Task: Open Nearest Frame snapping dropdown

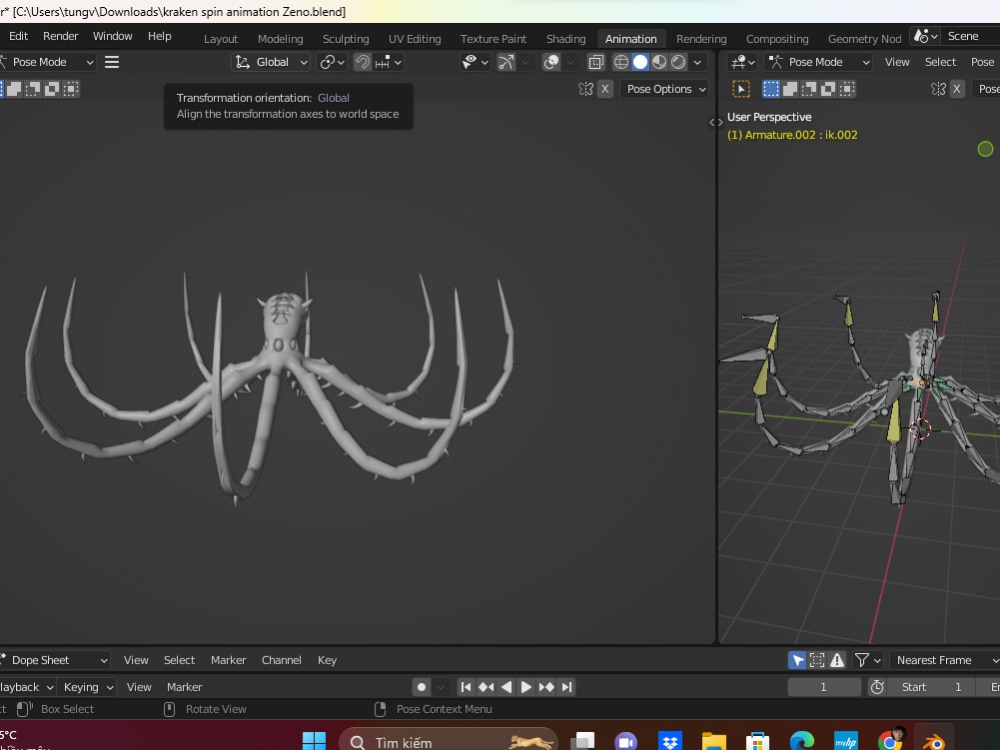Action: pyautogui.click(x=945, y=660)
